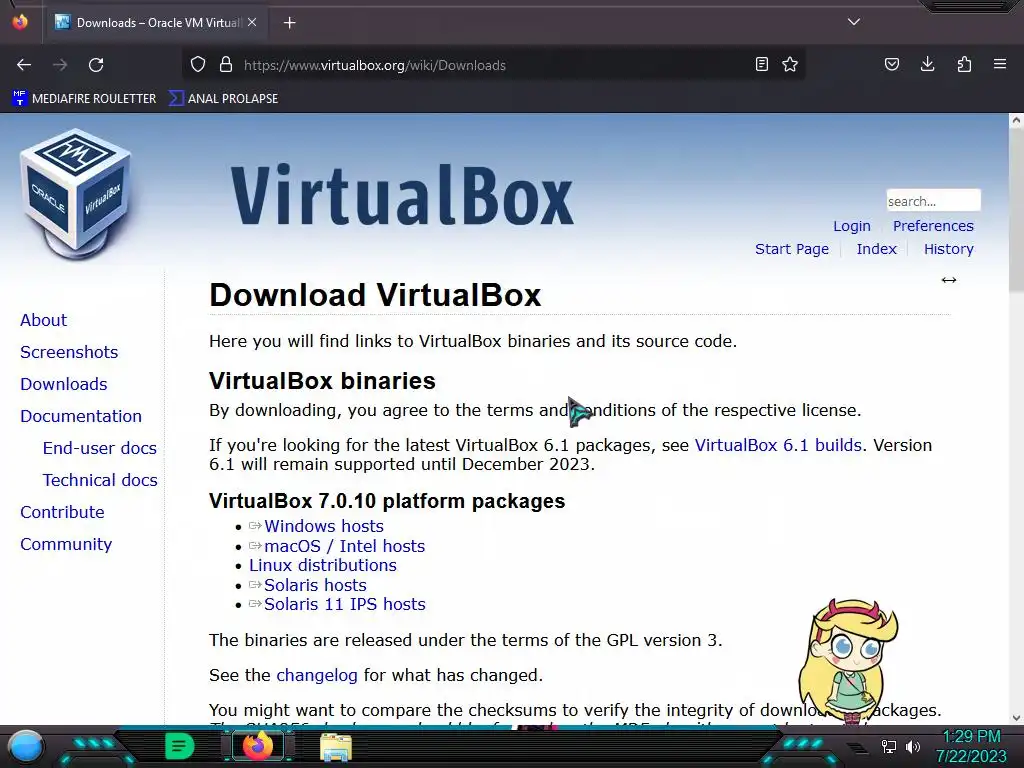Open Community in the sidebar
Image resolution: width=1024 pixels, height=768 pixels.
[x=66, y=544]
